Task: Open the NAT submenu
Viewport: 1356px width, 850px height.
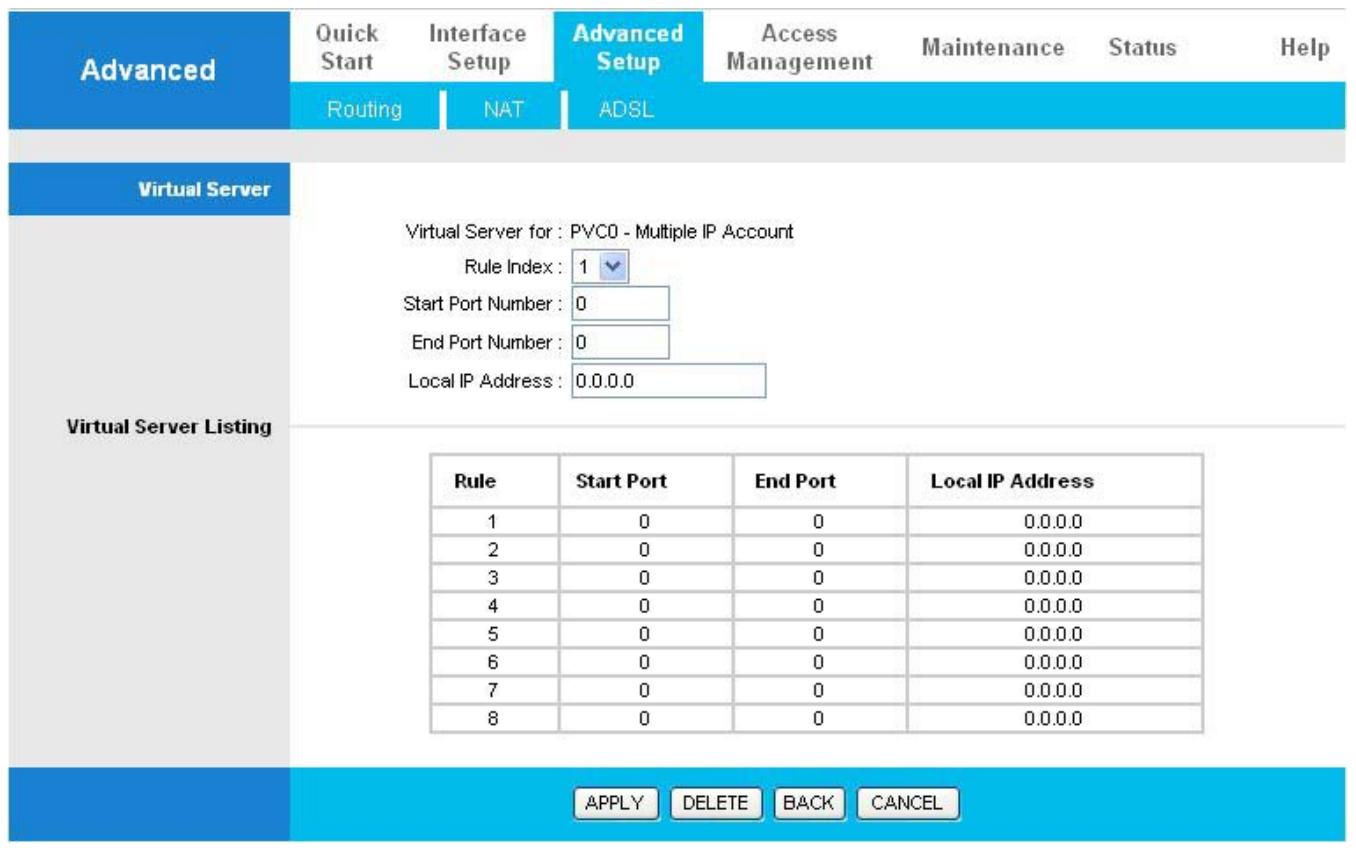Action: click(504, 109)
